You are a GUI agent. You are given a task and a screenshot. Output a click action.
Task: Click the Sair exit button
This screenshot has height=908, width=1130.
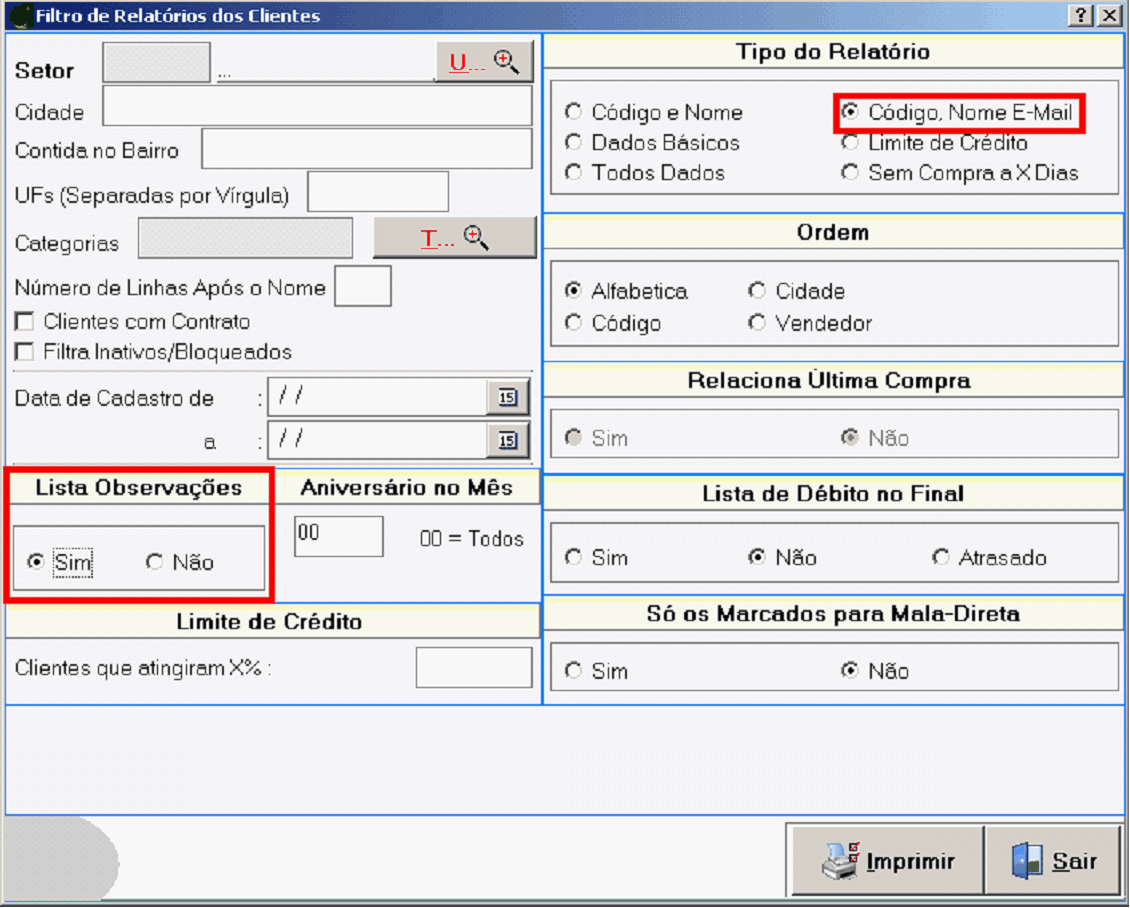pos(1054,861)
